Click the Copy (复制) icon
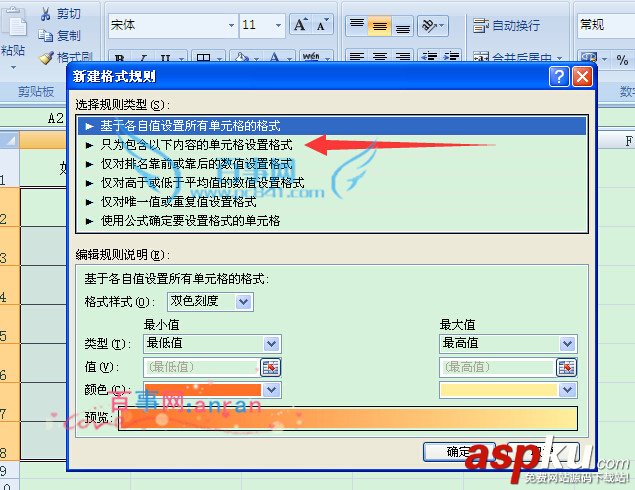Screen dimensions: 635x490 (45, 36)
